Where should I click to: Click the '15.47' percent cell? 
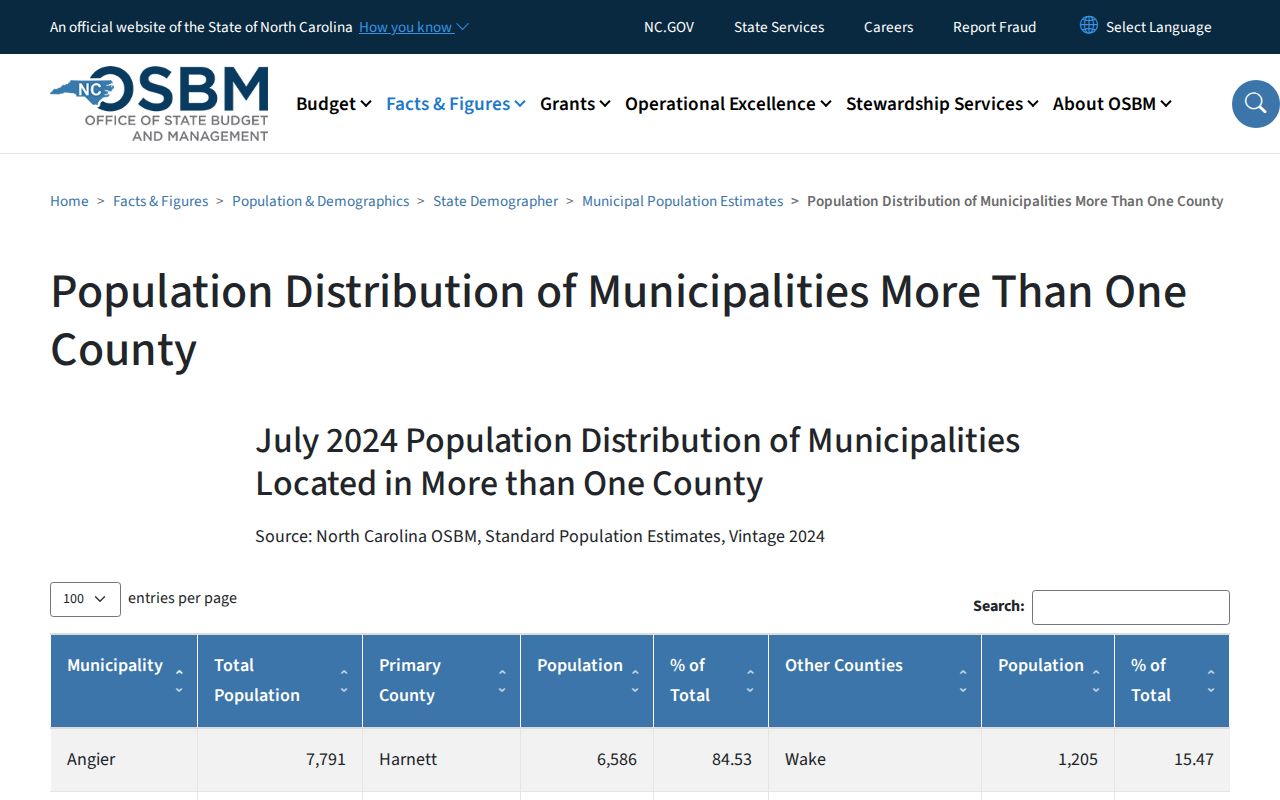[1172, 759]
